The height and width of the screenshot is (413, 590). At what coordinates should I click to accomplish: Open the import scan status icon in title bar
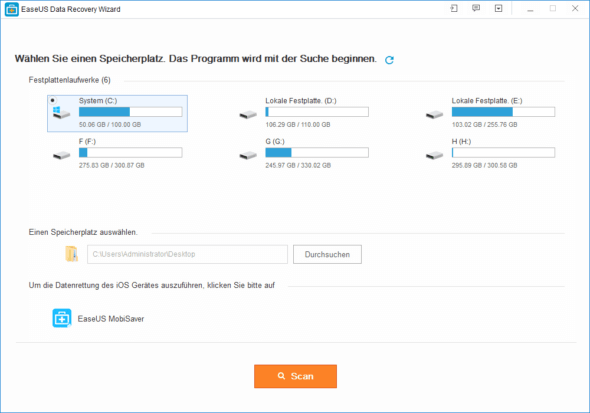pyautogui.click(x=454, y=8)
